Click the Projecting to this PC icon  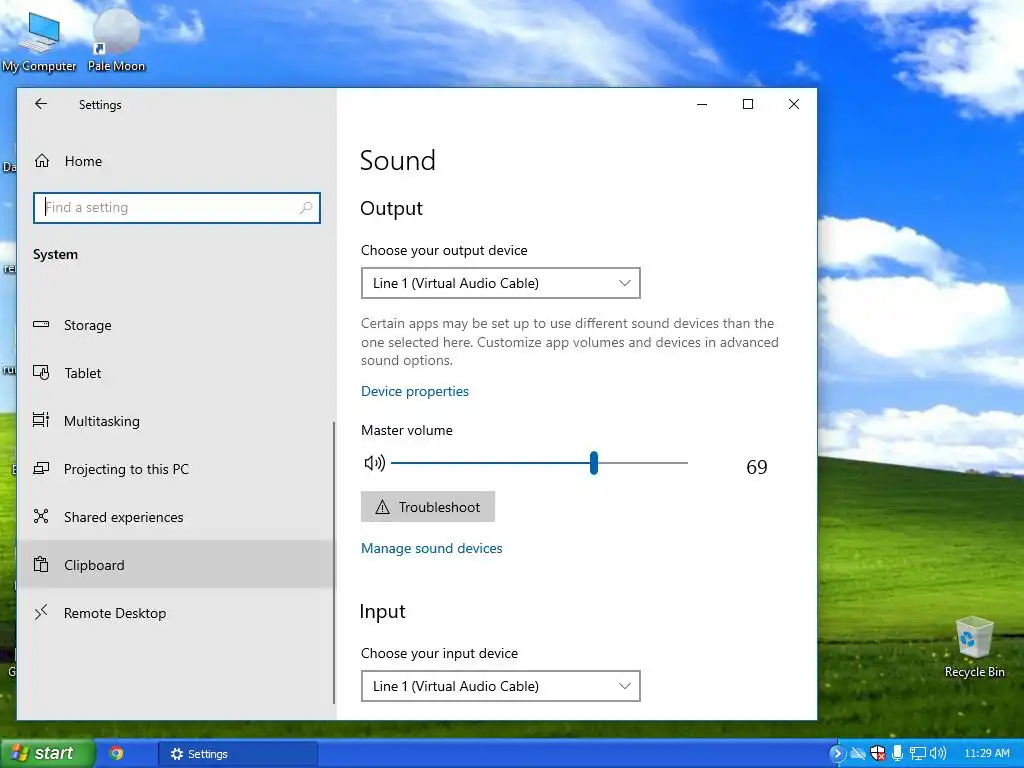coord(41,468)
